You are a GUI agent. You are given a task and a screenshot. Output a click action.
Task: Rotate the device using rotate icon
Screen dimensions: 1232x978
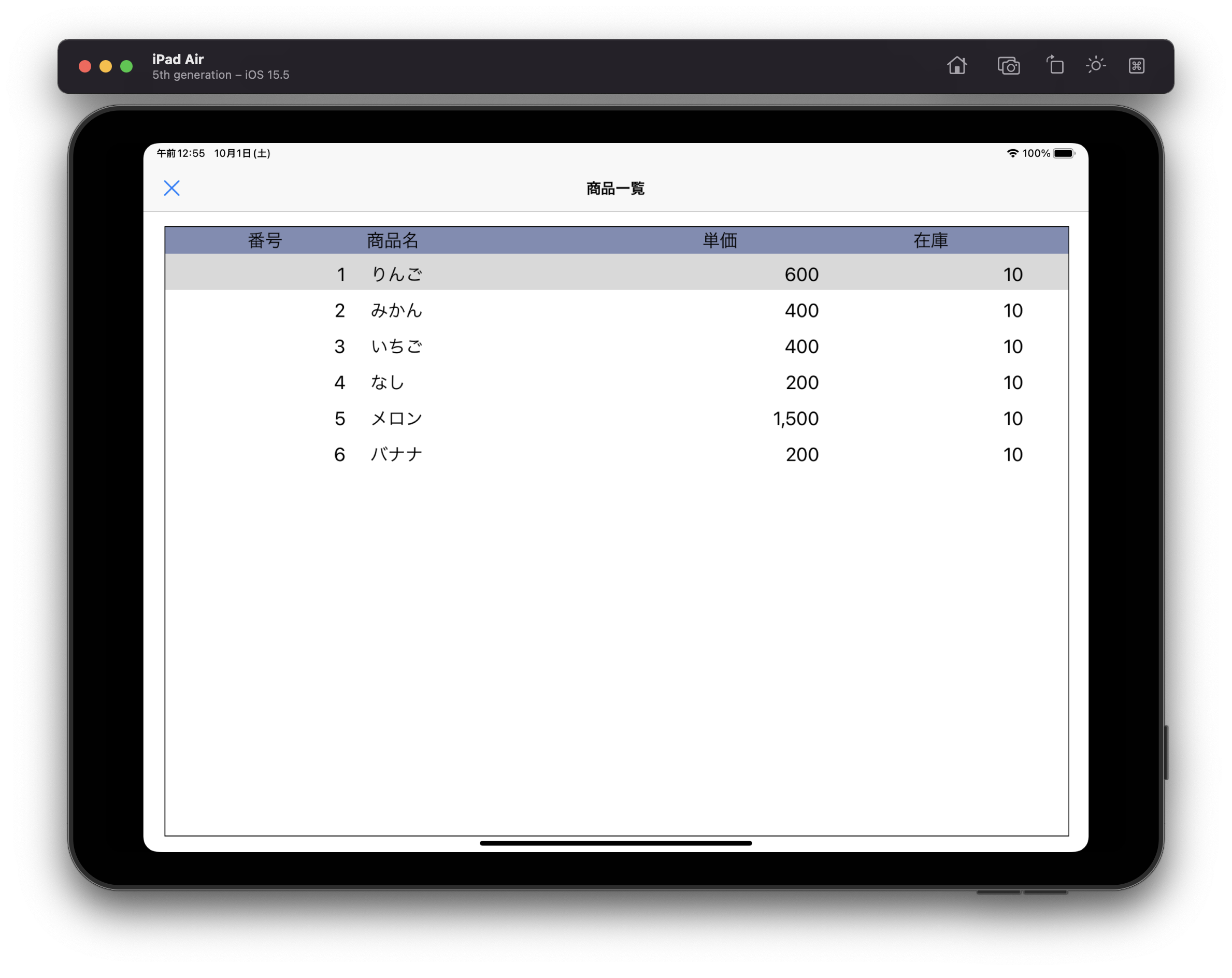point(1055,66)
